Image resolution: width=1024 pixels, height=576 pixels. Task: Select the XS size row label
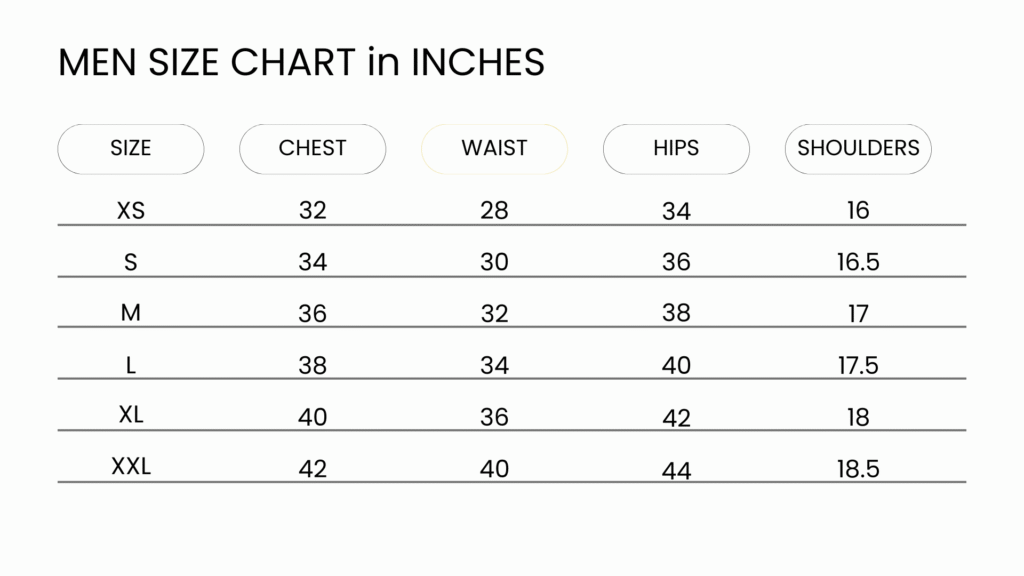(x=131, y=211)
